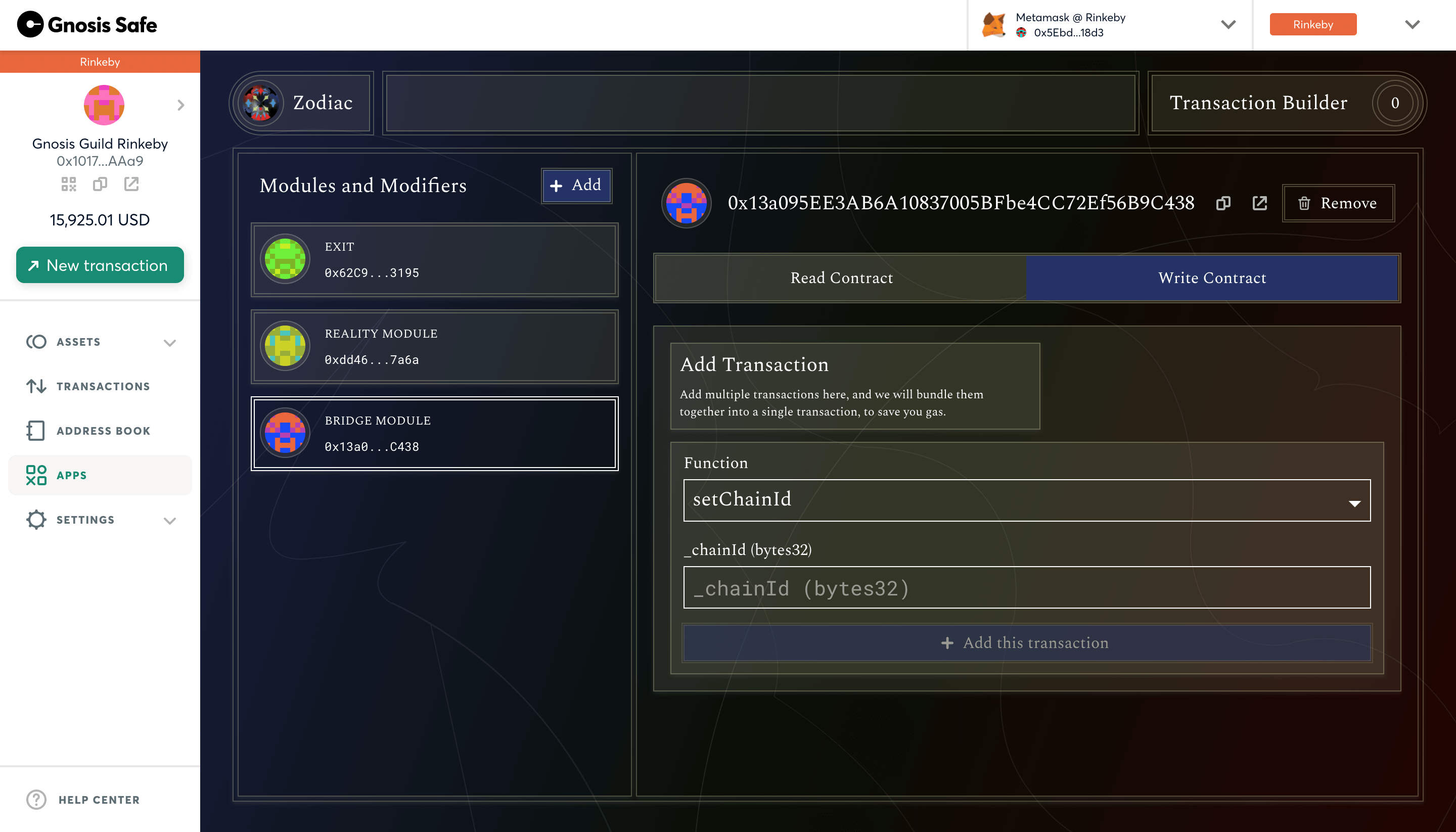
Task: Copy the Bridge Module contract address
Action: (x=1223, y=203)
